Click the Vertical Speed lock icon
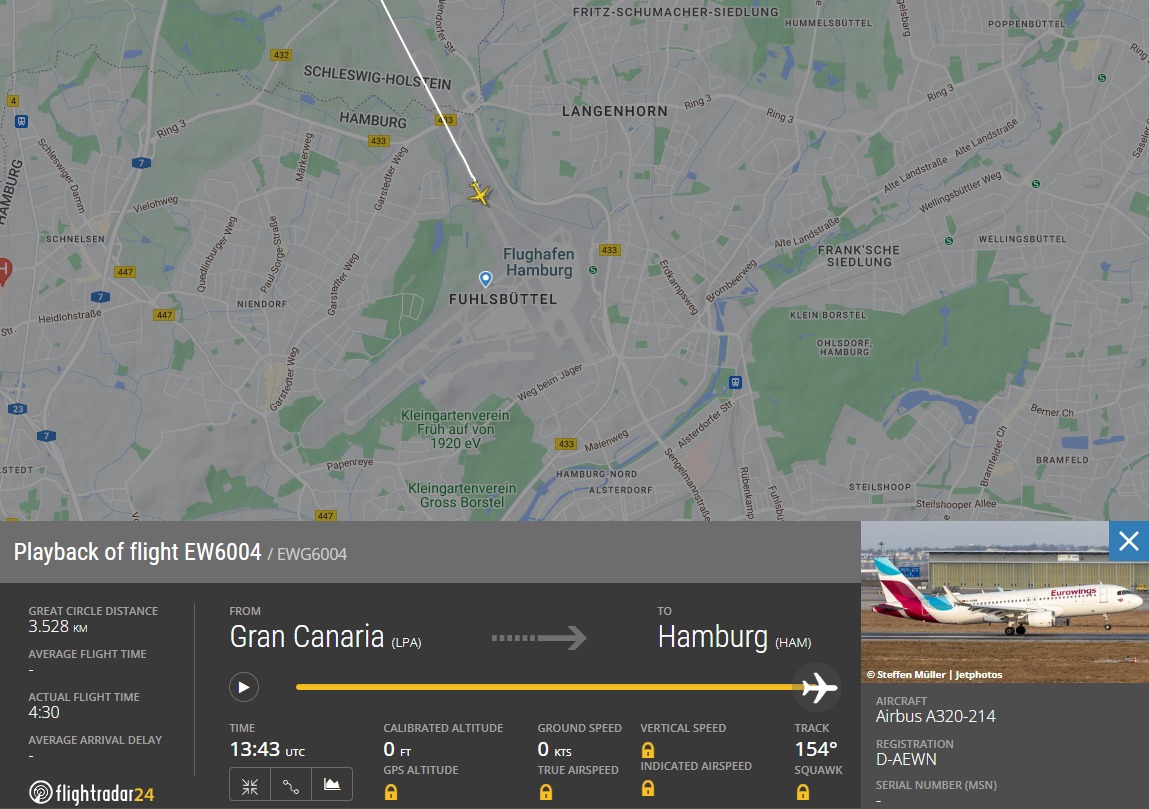 tap(648, 750)
